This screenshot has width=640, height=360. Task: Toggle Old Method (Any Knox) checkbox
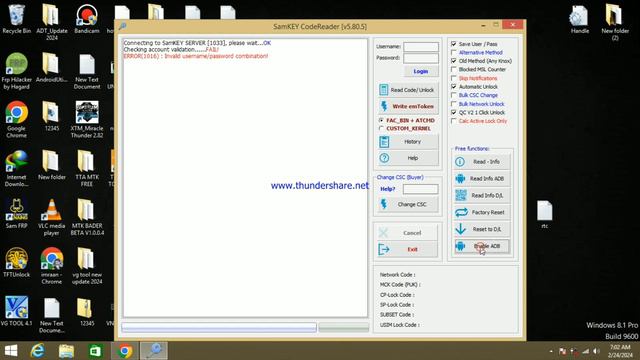(x=453, y=61)
